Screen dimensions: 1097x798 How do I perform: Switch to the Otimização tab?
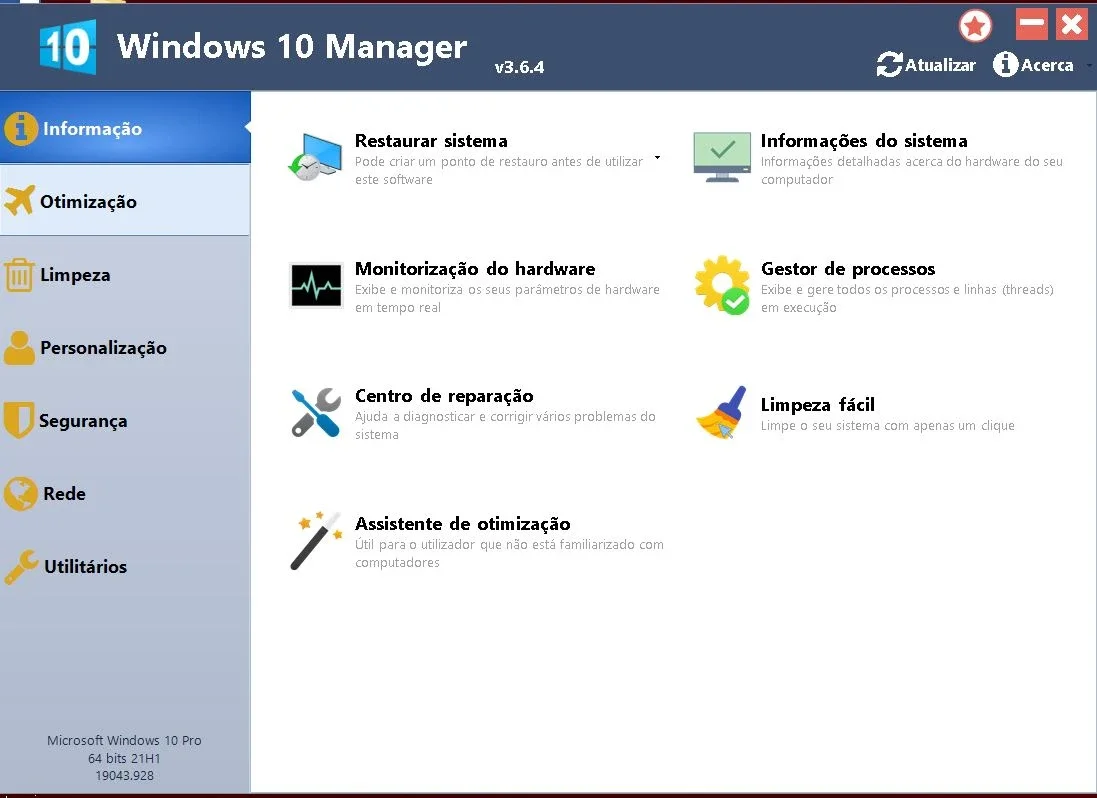click(125, 200)
